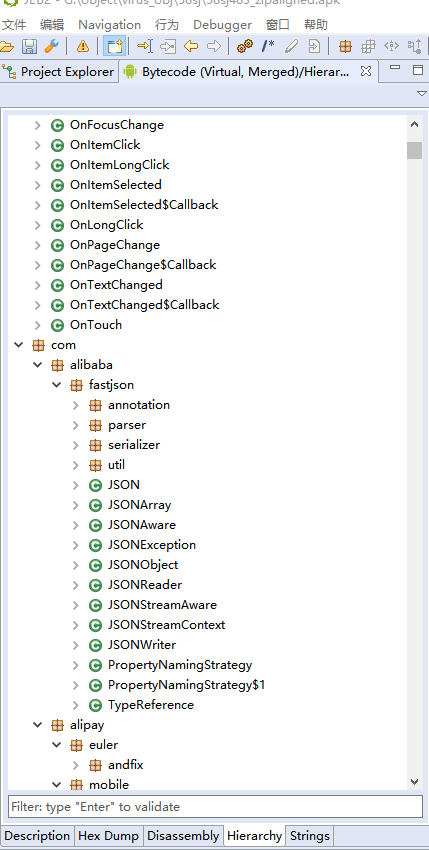Click the cross-references arrows icon
Viewport: 429px width, 850px height.
coord(392,47)
